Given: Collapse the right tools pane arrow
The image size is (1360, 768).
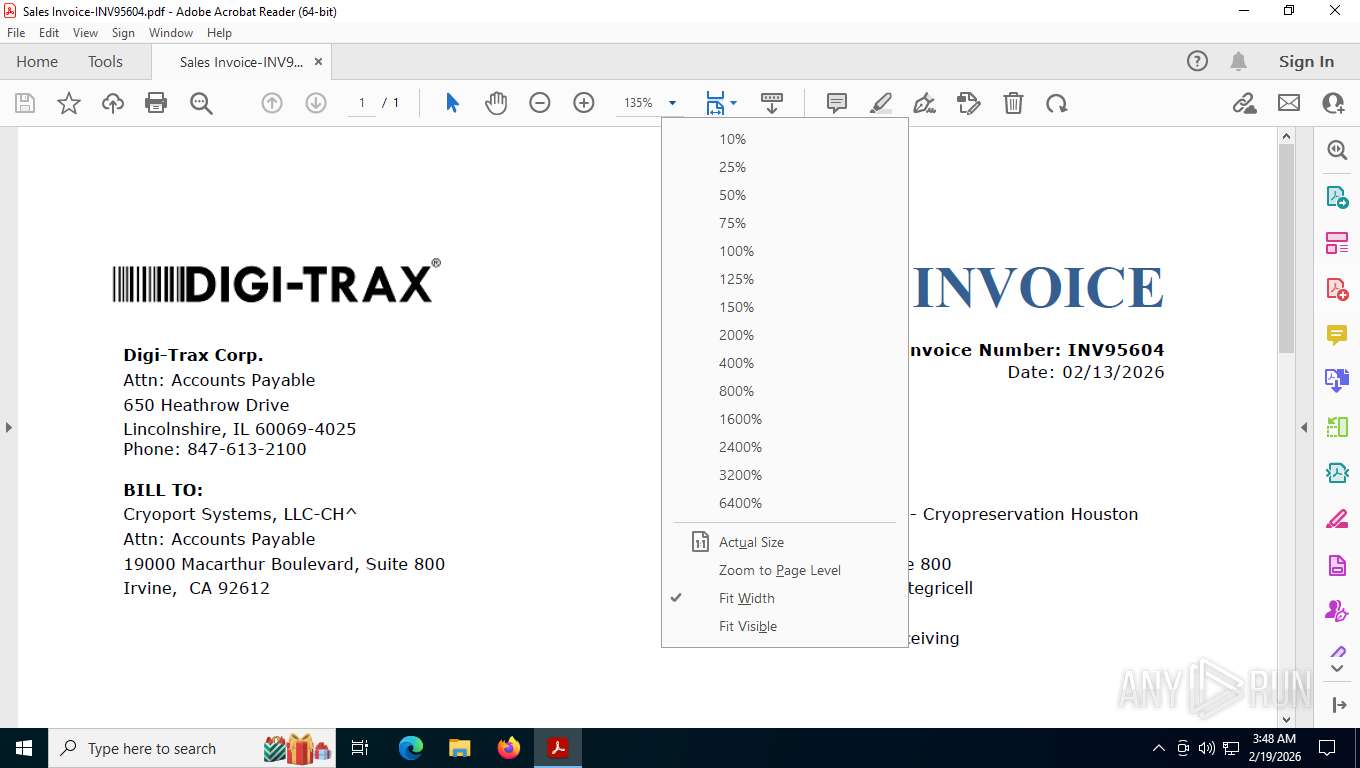Looking at the screenshot, I should tap(1304, 427).
